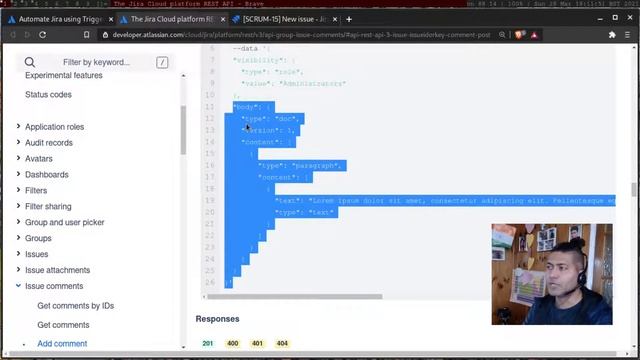Open a new browser tab with plus
This screenshot has width=640, height=360.
[x=349, y=19]
